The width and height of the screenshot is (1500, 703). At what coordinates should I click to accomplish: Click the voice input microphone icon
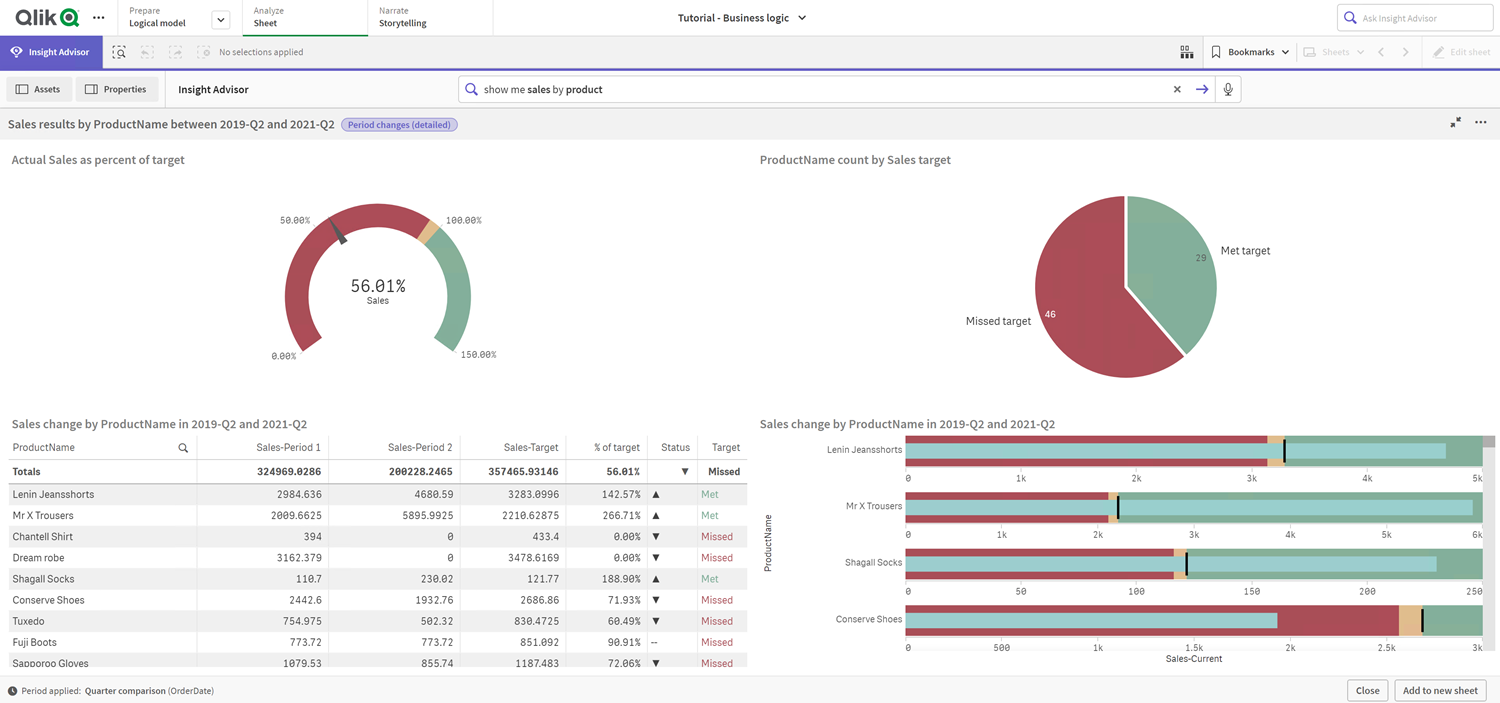[x=1228, y=89]
